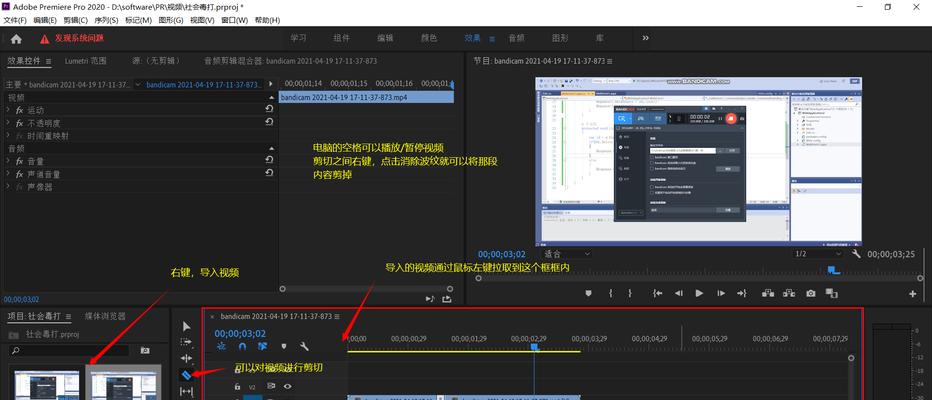Switch to the Lumetri 范围 tab

86,61
